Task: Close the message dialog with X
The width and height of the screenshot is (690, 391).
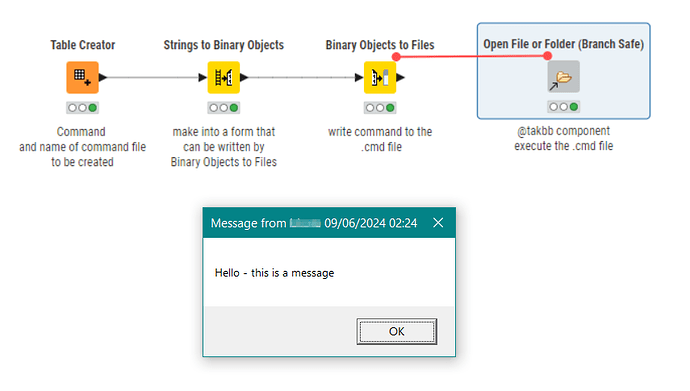Action: pos(438,223)
